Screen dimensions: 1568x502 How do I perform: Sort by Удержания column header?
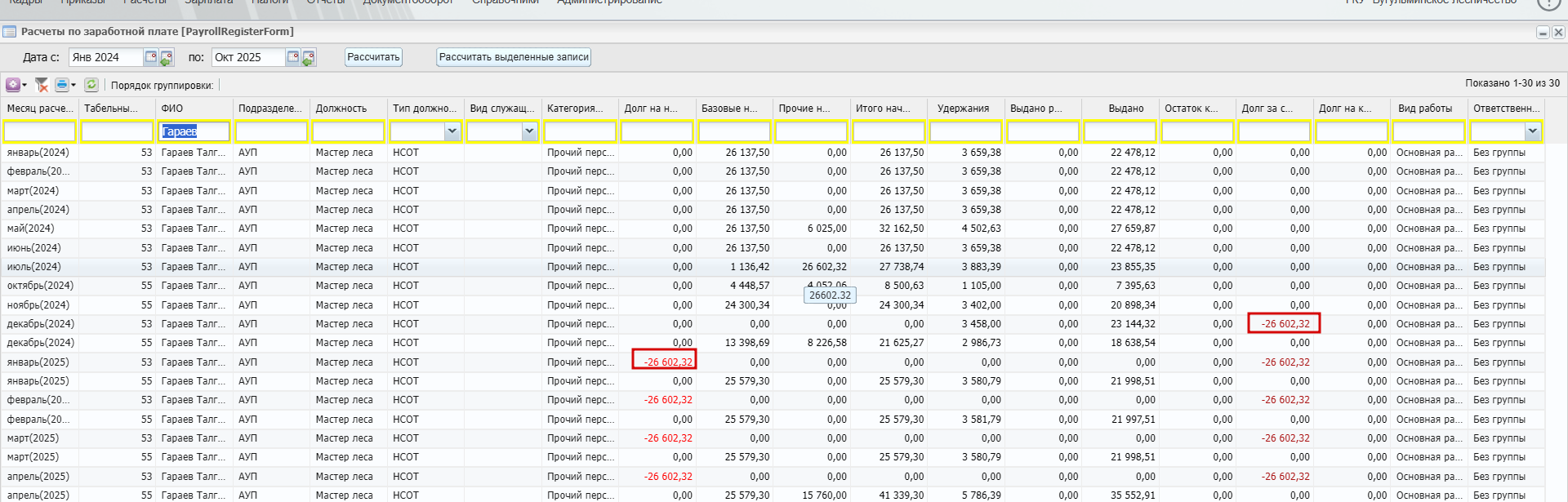965,109
